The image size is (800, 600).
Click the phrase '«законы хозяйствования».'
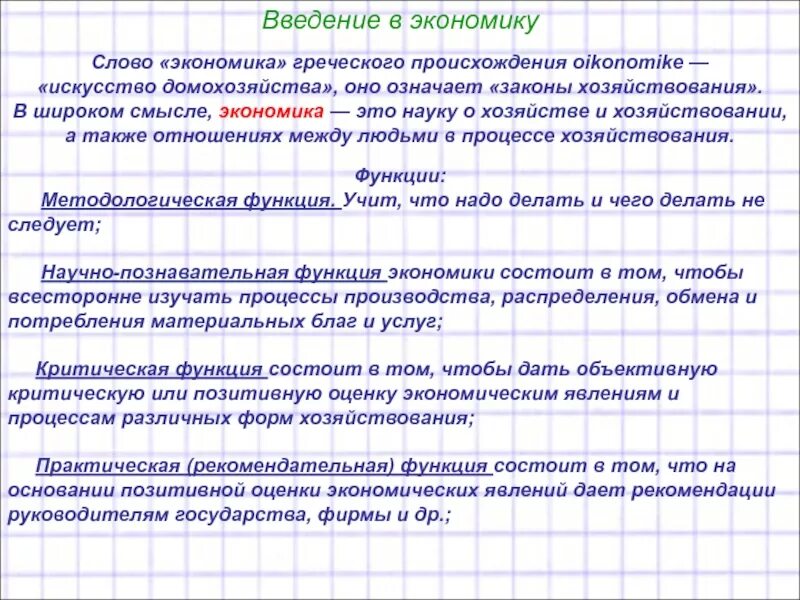coord(626,87)
